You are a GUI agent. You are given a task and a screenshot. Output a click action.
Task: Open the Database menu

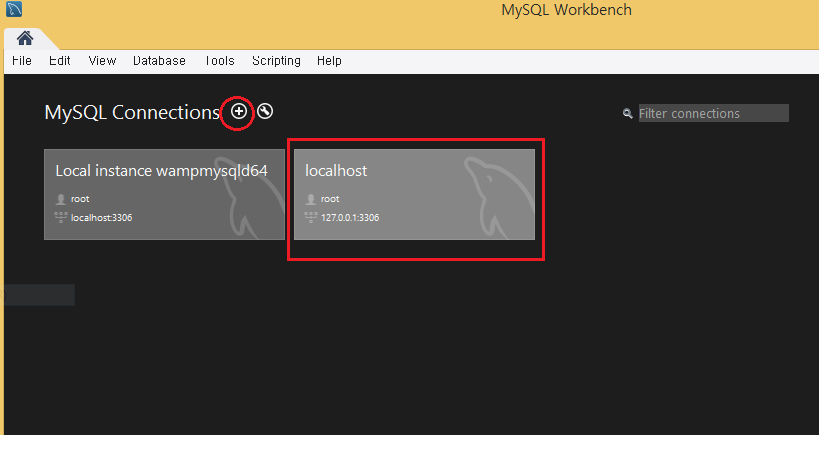[x=159, y=61]
